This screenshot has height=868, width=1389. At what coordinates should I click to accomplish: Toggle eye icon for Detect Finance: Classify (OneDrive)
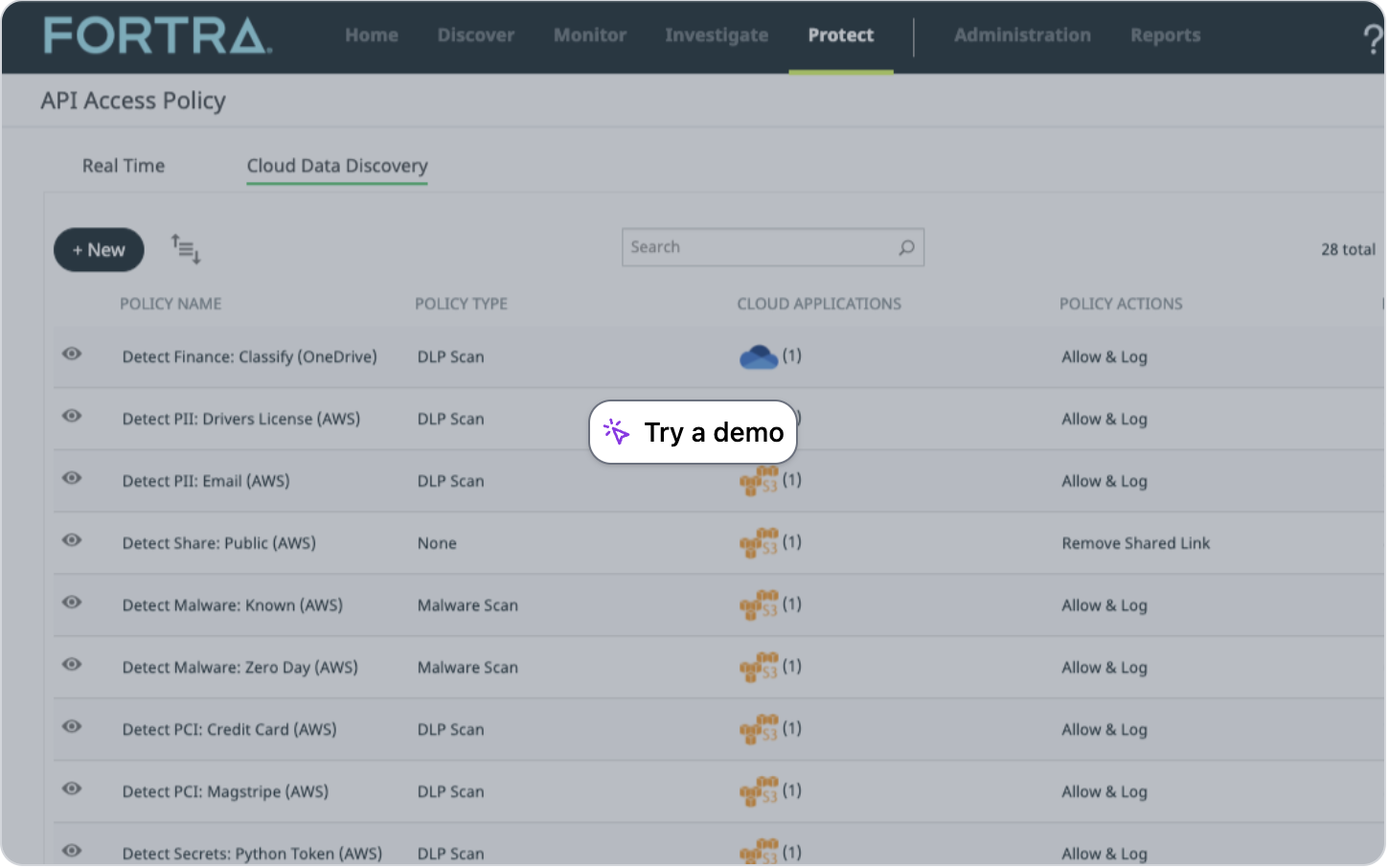click(x=72, y=354)
